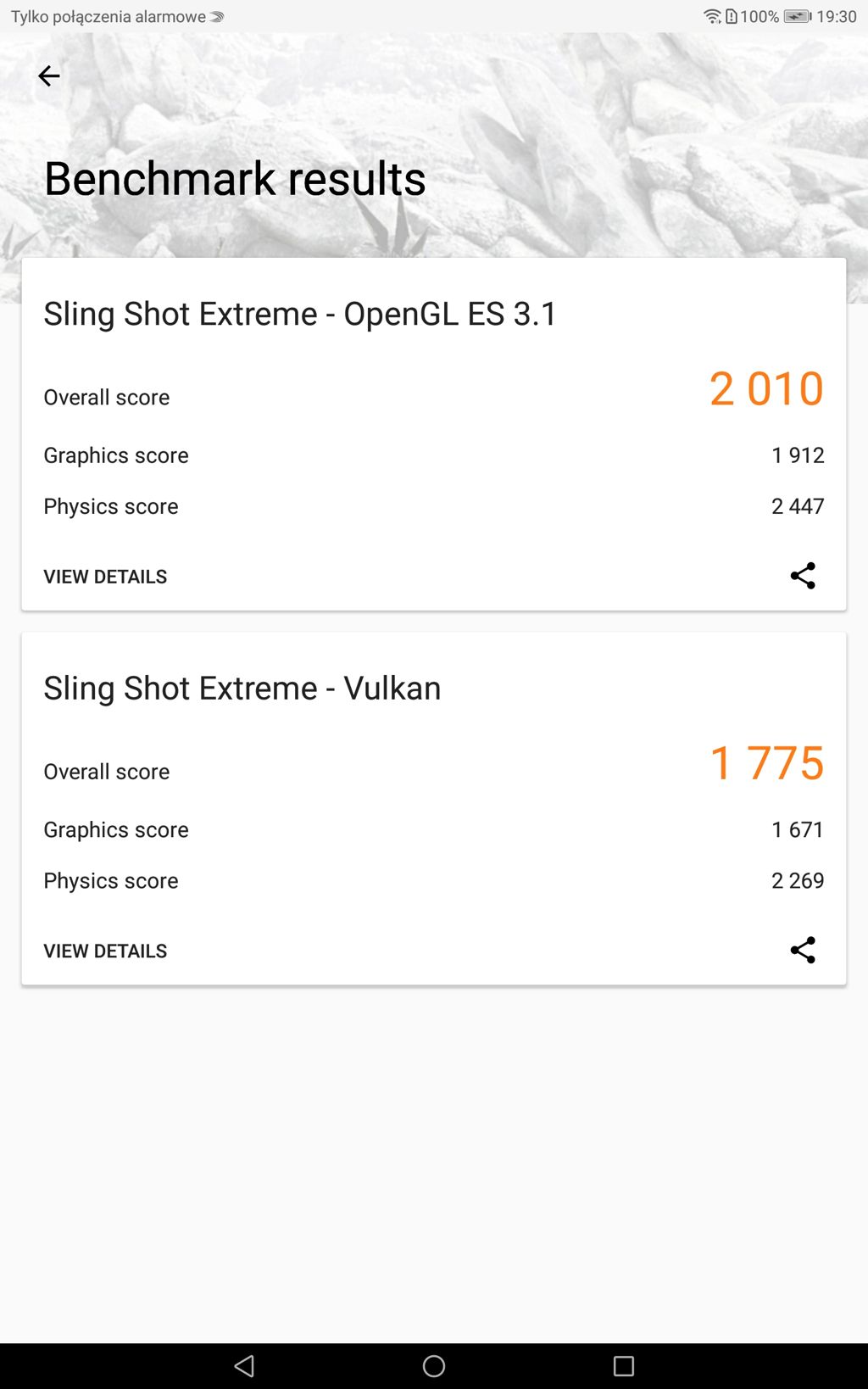The image size is (868, 1389).
Task: Tap the Benchmark results heading
Action: pyautogui.click(x=235, y=179)
